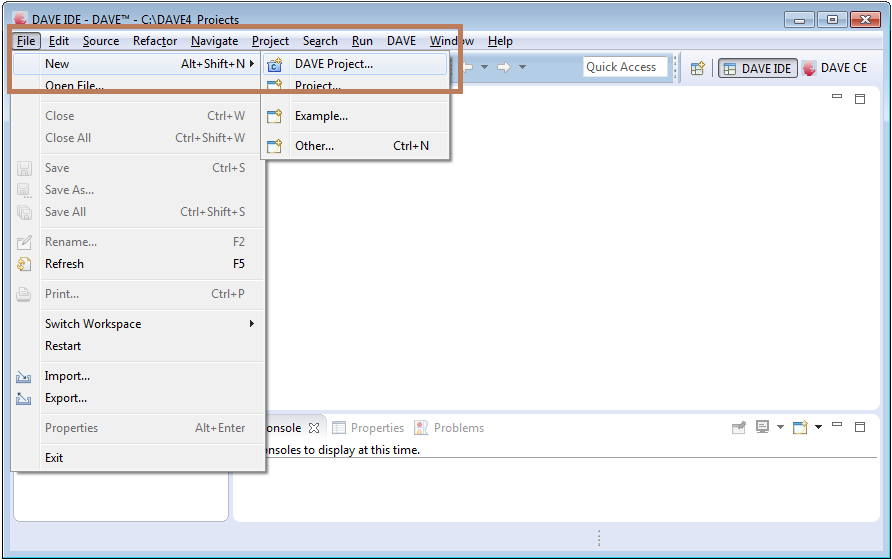The image size is (892, 560).
Task: Click the Display Selected Console icon
Action: 762,427
